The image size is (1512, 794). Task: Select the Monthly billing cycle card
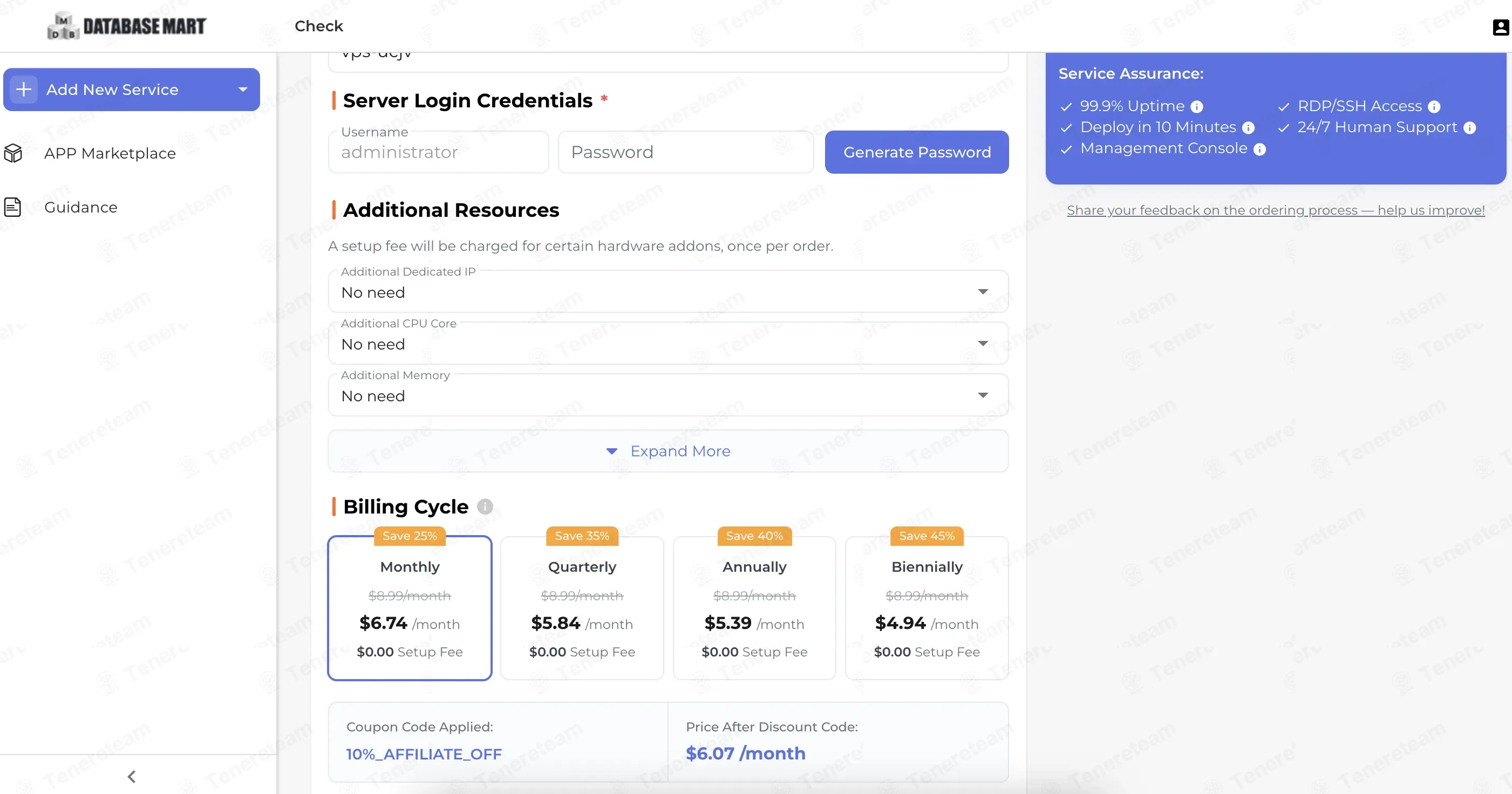click(x=410, y=608)
